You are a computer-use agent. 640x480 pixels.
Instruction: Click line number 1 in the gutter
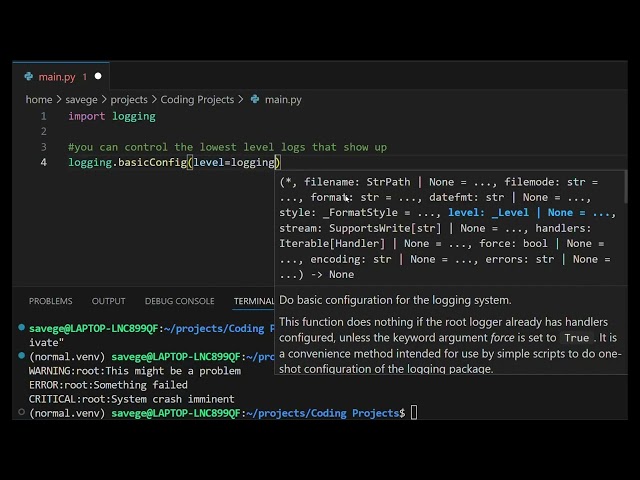click(43, 116)
